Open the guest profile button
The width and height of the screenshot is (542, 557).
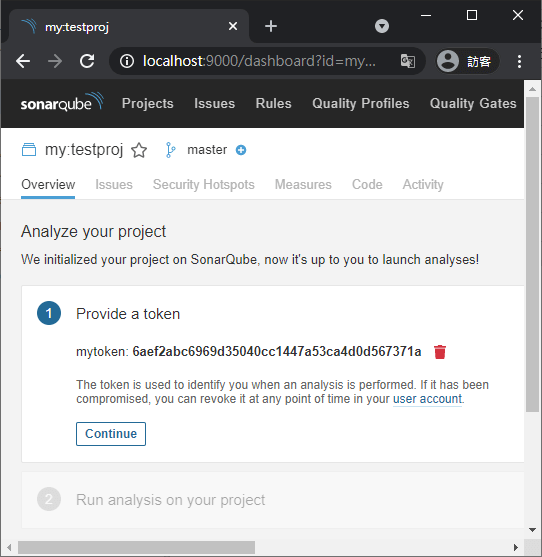point(467,61)
